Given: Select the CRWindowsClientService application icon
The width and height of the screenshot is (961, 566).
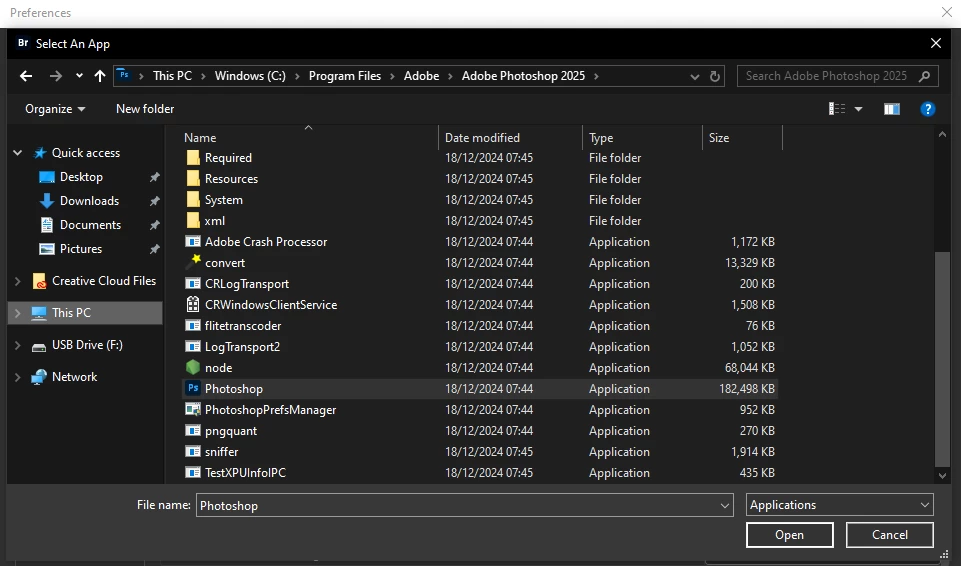Looking at the screenshot, I should pos(193,304).
